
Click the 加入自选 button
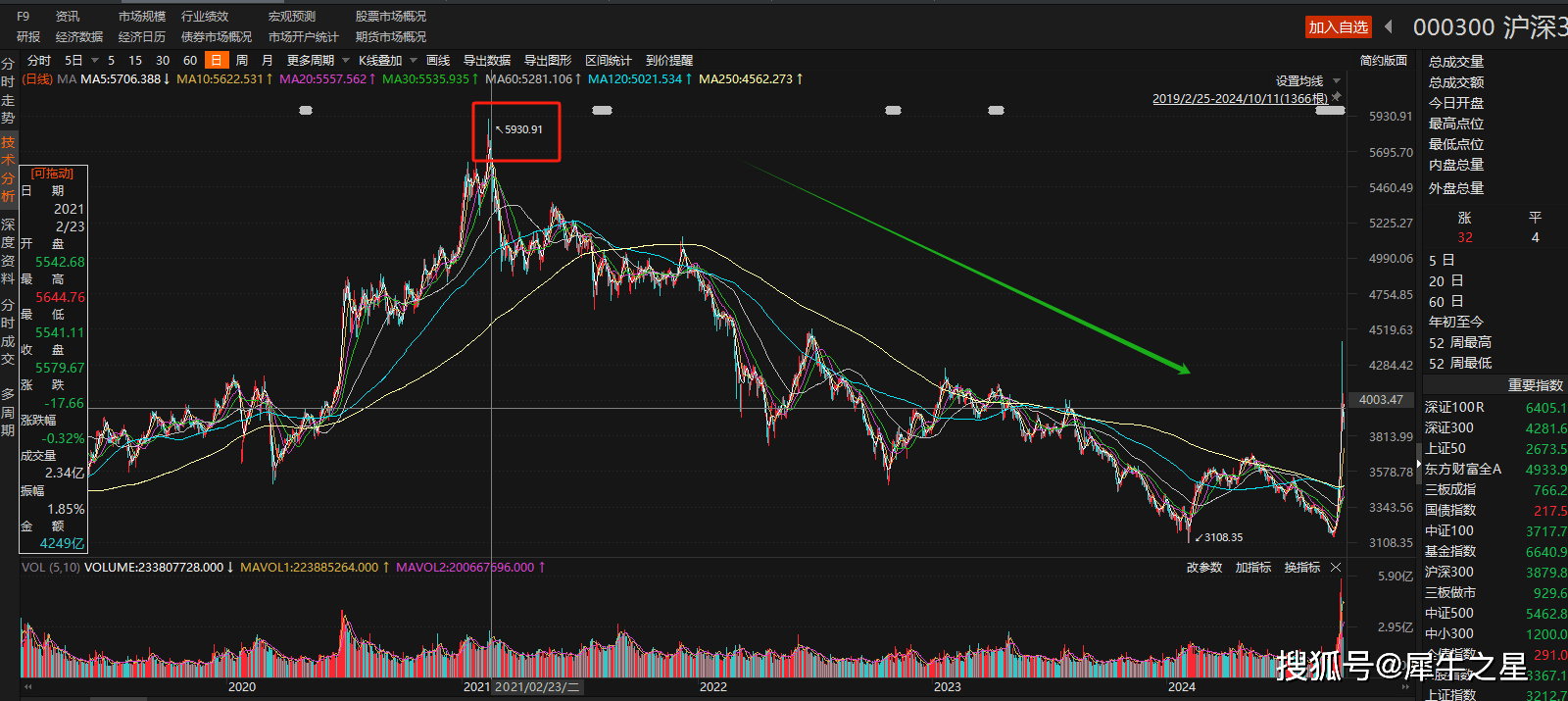point(1338,27)
